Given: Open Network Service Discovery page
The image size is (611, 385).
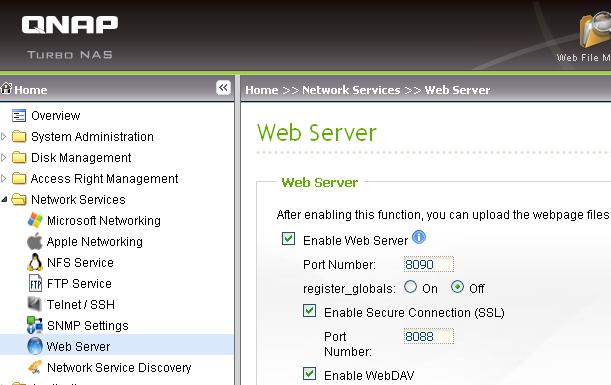Looking at the screenshot, I should [119, 367].
